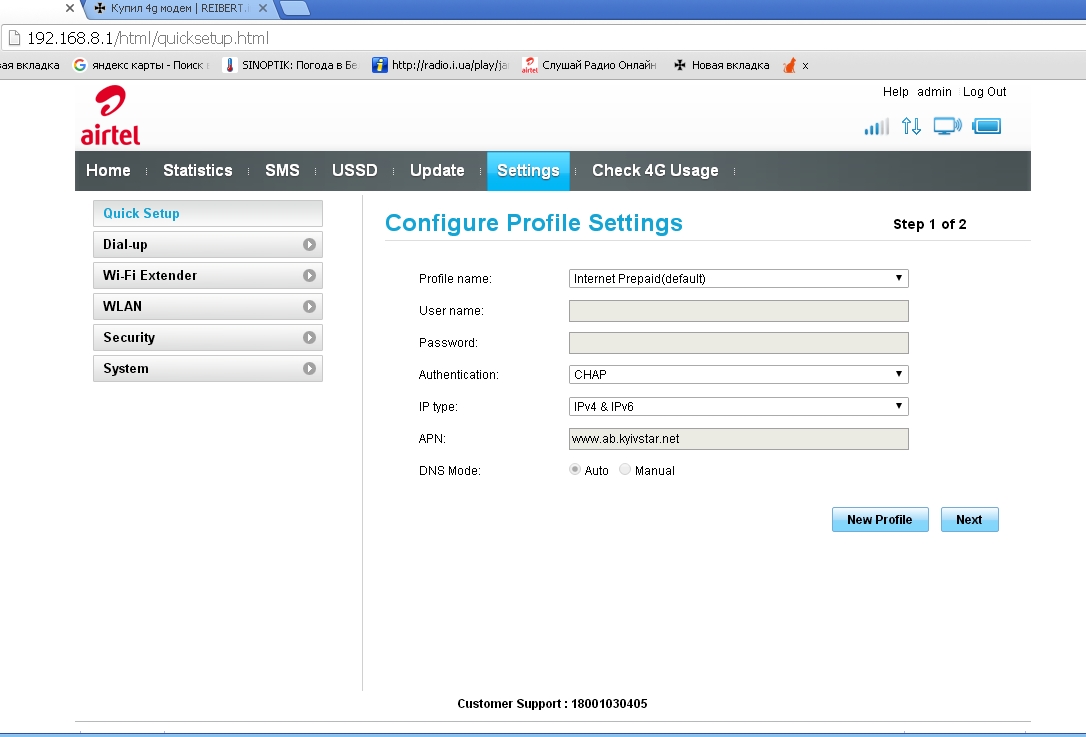
Task: Open the SINOPTIK weather bookmark
Action: point(289,65)
